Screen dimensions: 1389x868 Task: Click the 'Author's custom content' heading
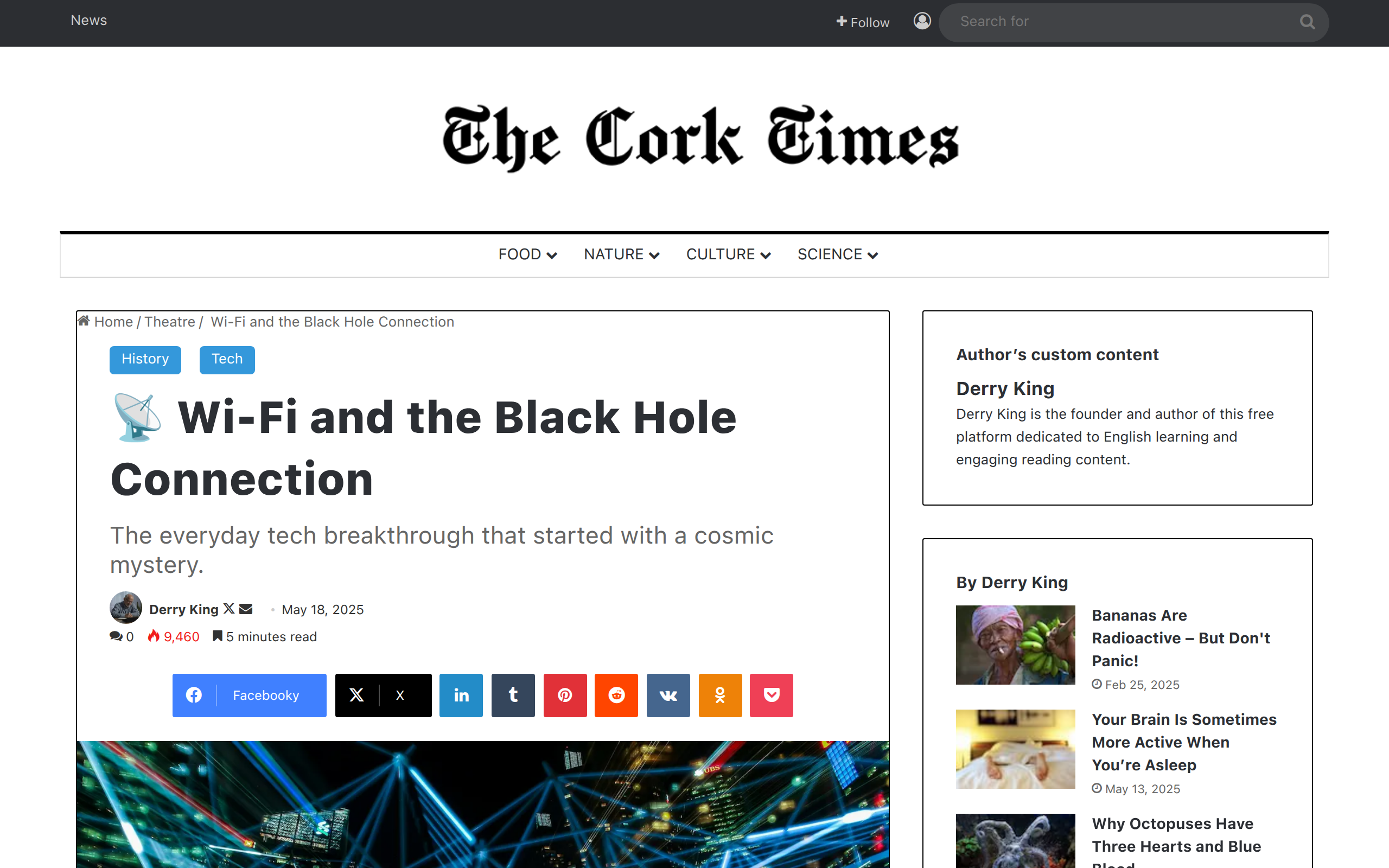tap(1057, 355)
